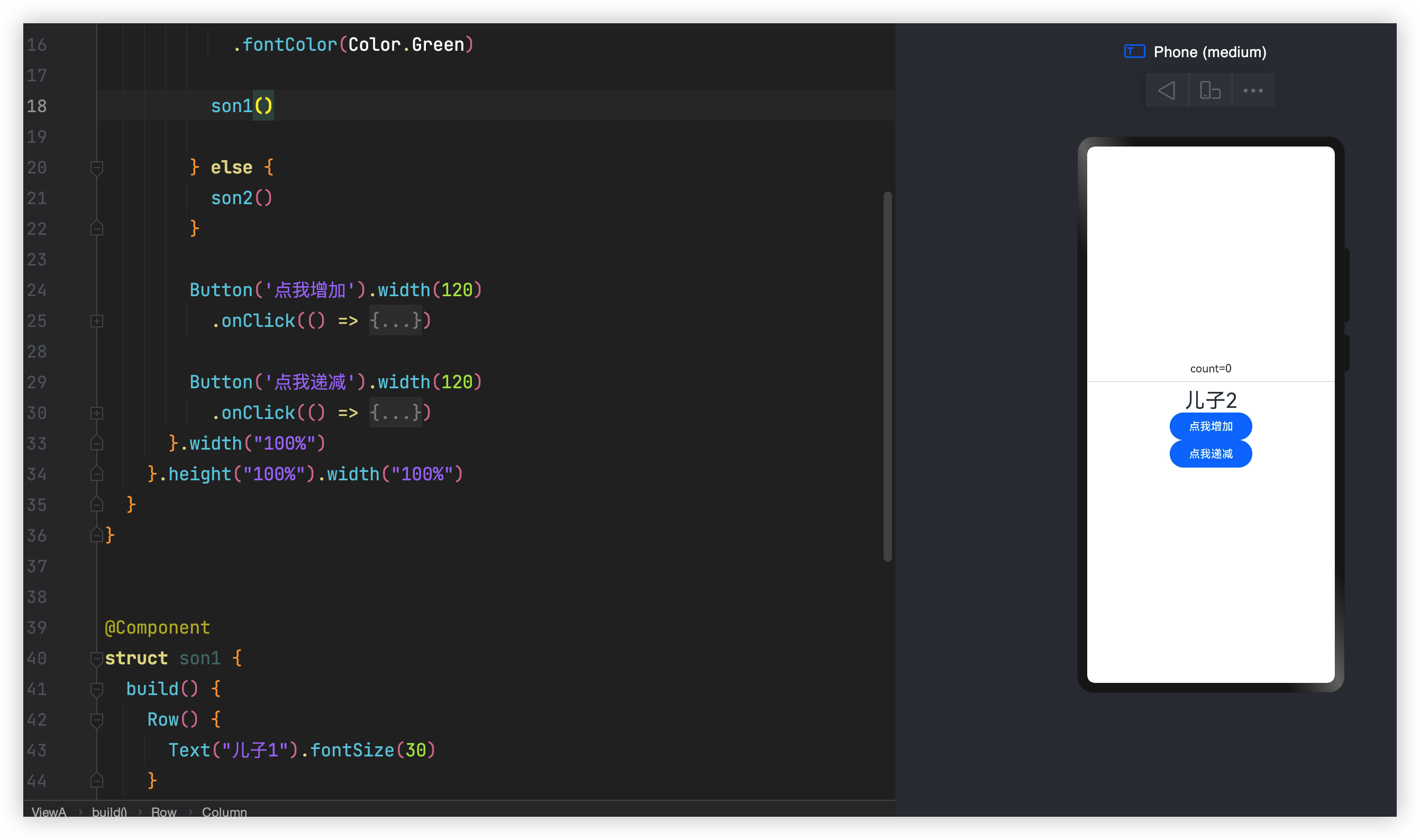This screenshot has width=1420, height=840.
Task: Click struct son1 name on line 40
Action: 200,659
